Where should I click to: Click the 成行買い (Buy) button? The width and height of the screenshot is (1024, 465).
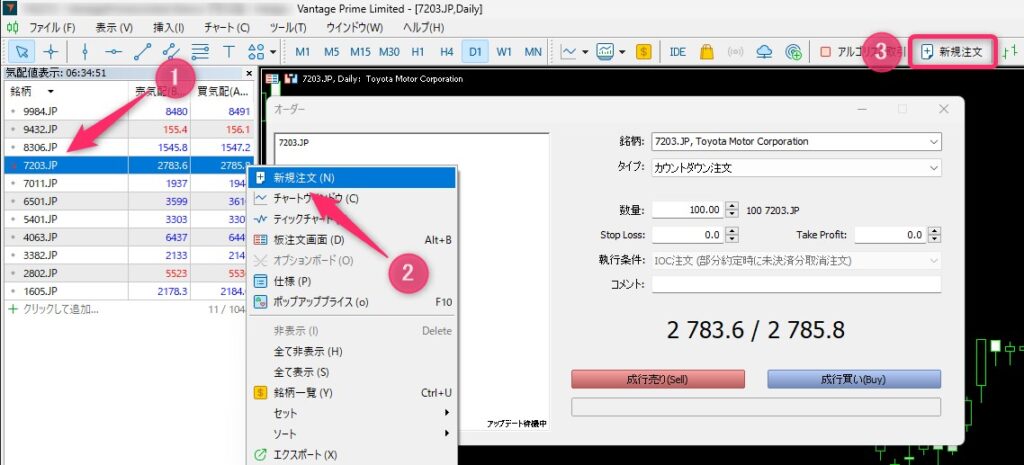coord(853,379)
